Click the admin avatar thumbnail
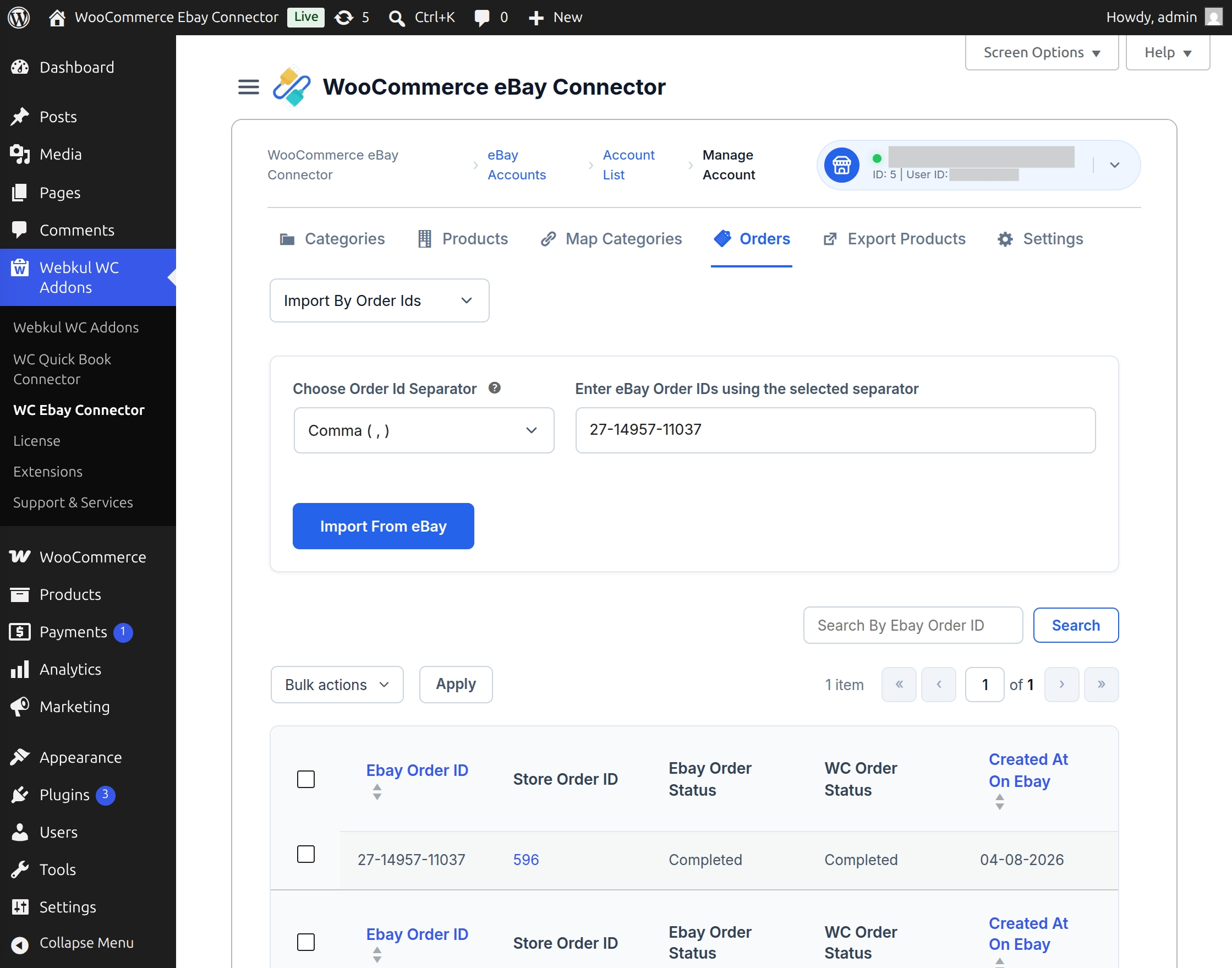The image size is (1232, 968). coord(1213,17)
